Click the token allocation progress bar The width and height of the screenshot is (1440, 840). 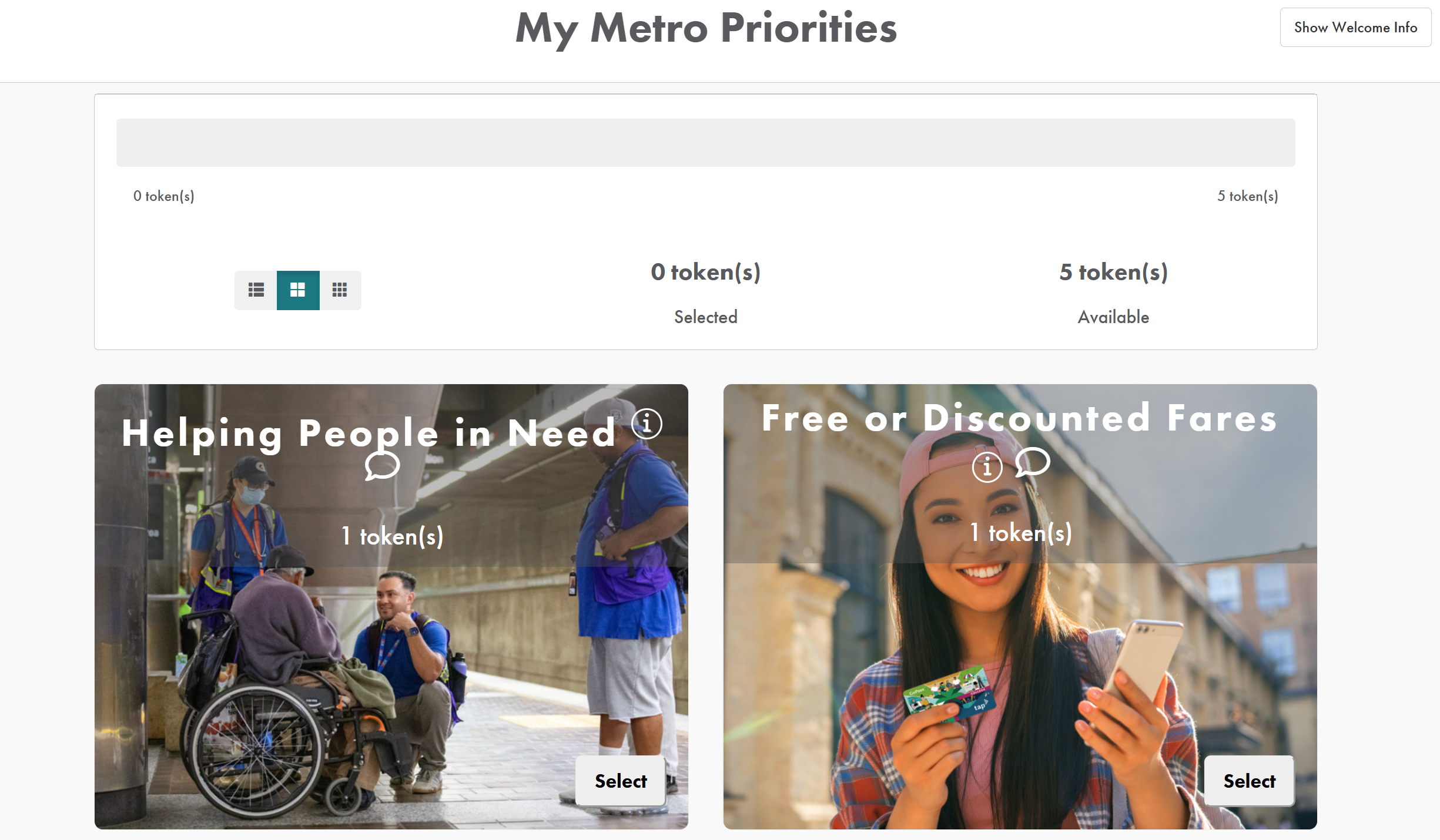pyautogui.click(x=705, y=143)
